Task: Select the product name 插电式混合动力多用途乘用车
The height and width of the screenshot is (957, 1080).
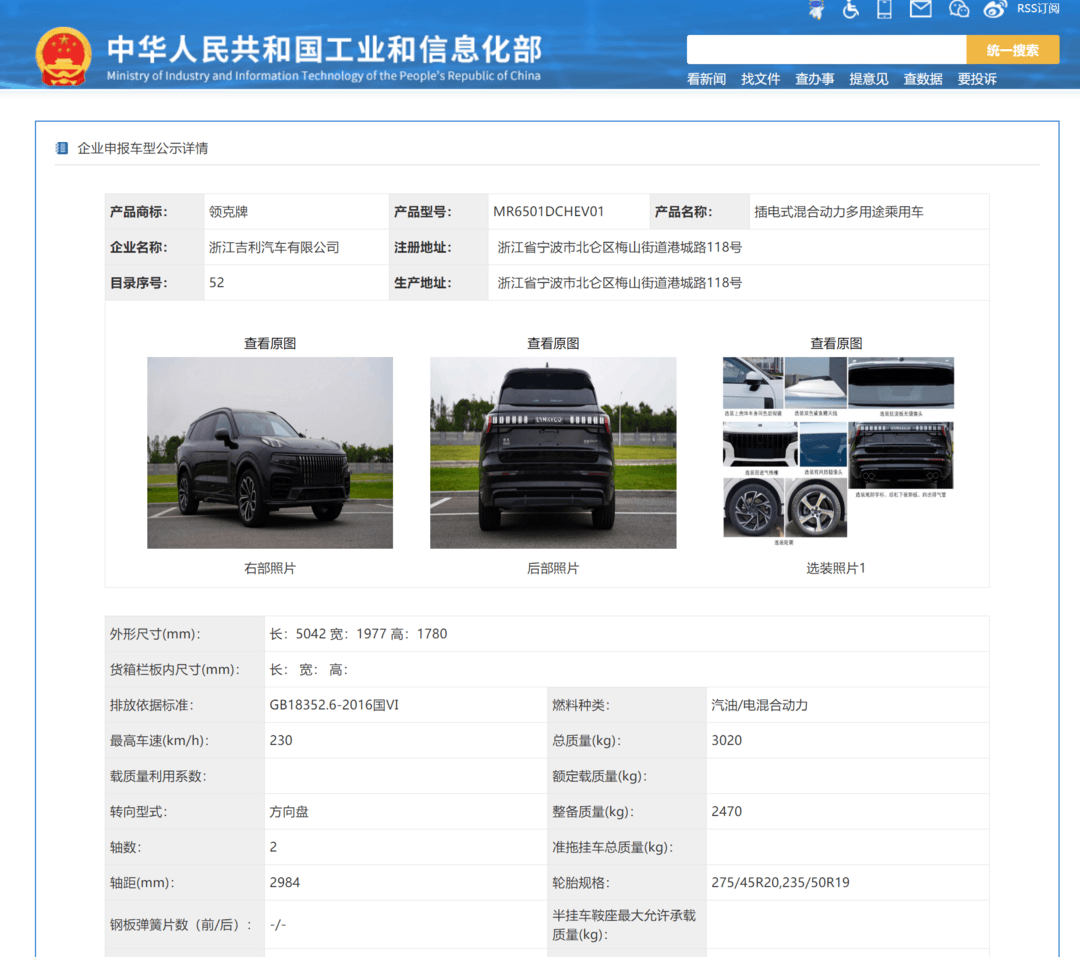Action: click(838, 212)
